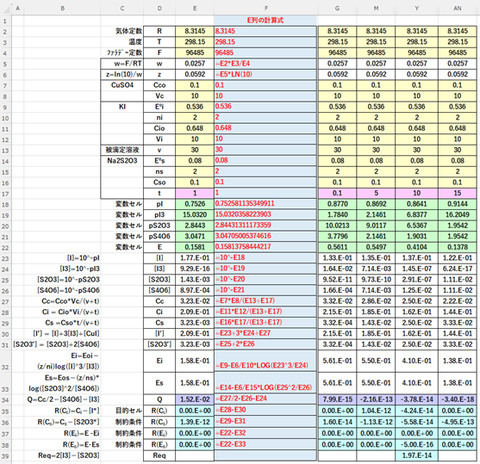Viewport: 480px width, 464px height.
Task: Select the "Req" name cell in column D
Action: (159, 456)
